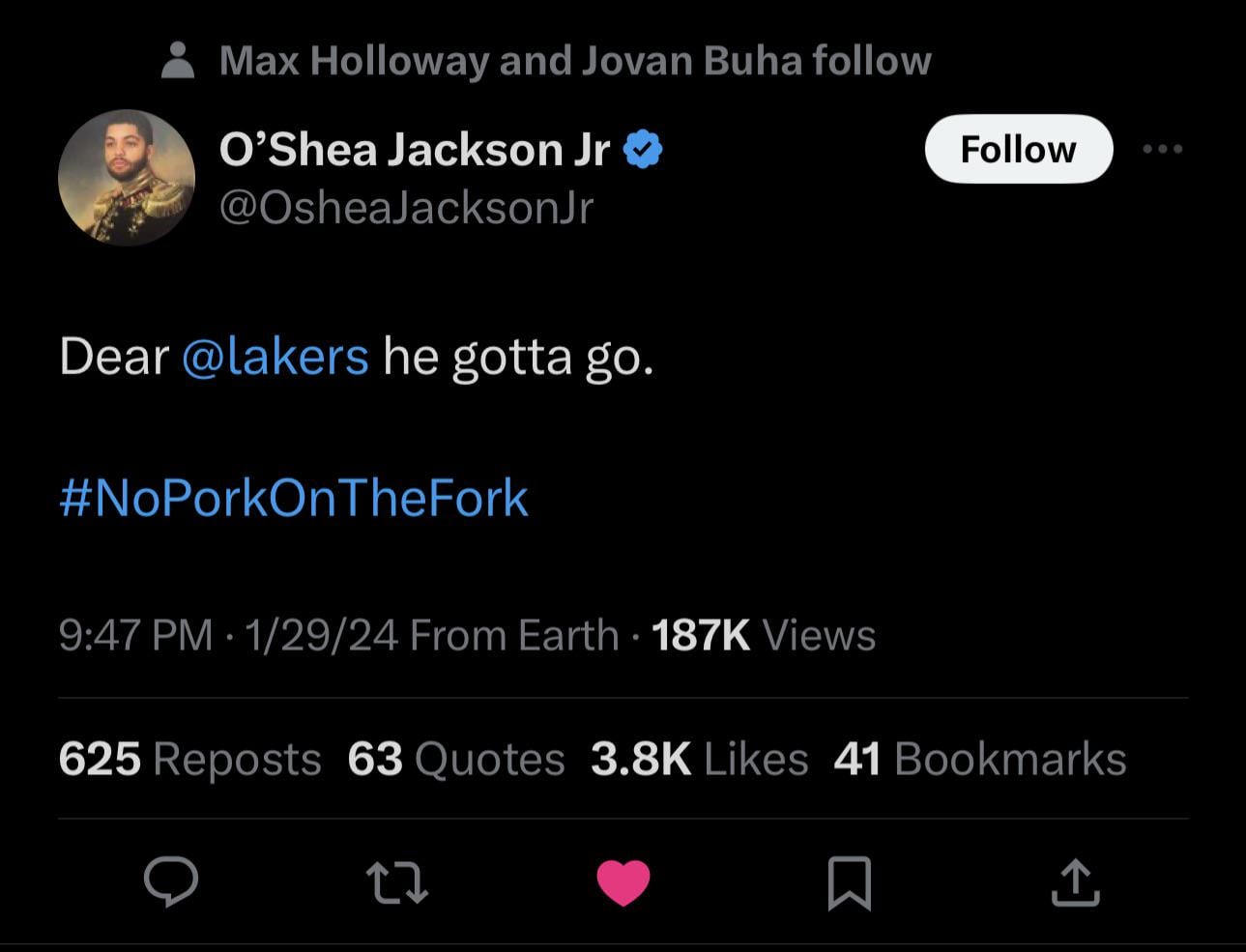Open the three-dot more options menu
The width and height of the screenshot is (1246, 952).
click(x=1162, y=149)
